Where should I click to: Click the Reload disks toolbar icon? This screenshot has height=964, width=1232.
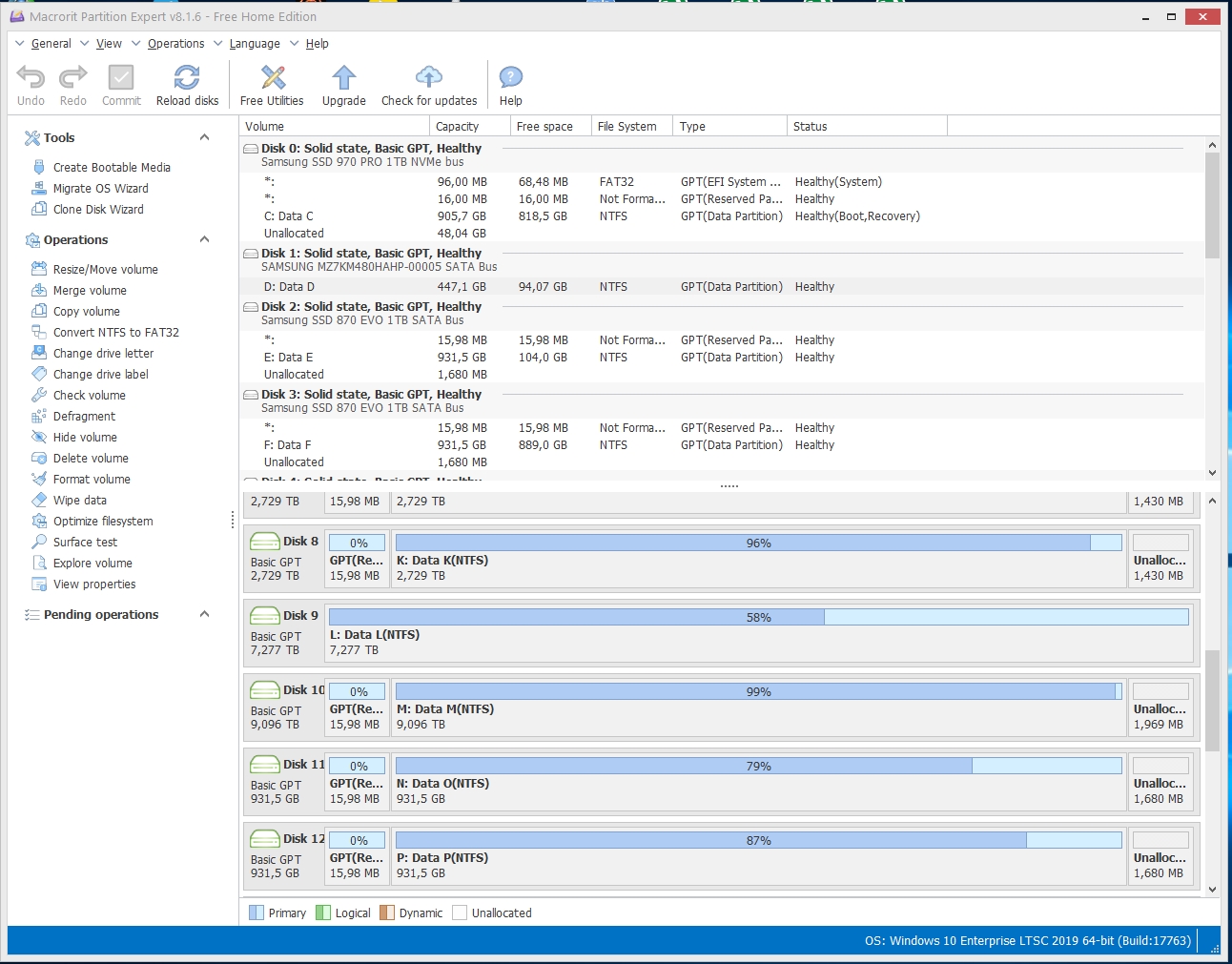(187, 78)
